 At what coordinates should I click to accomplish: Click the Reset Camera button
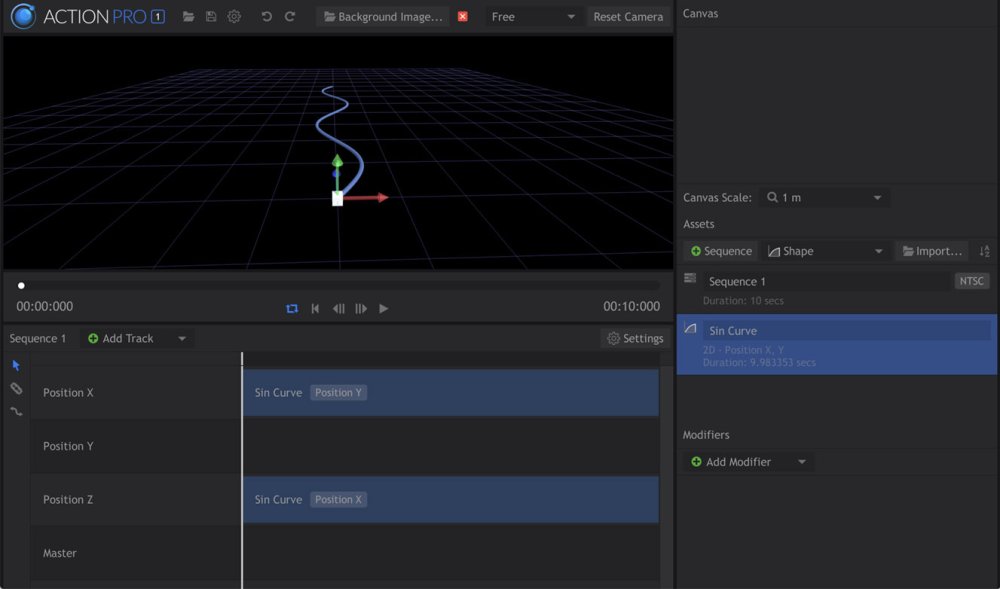(x=628, y=17)
